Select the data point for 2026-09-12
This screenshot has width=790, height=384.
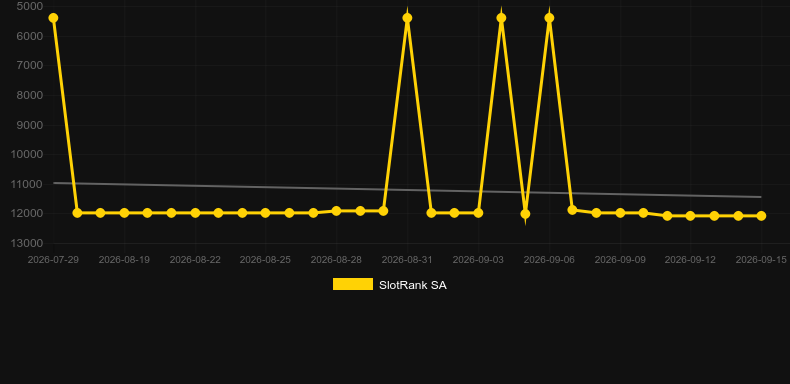690,216
